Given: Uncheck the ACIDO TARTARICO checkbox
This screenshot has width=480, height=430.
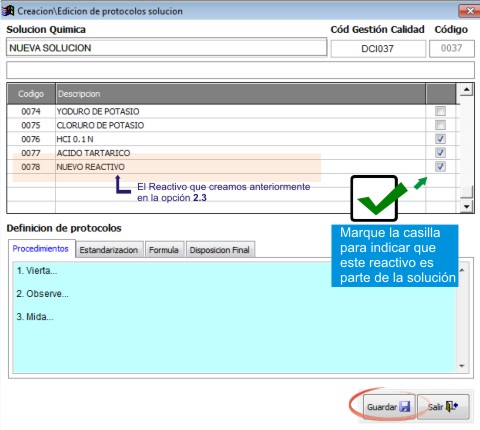Looking at the screenshot, I should click(x=440, y=153).
